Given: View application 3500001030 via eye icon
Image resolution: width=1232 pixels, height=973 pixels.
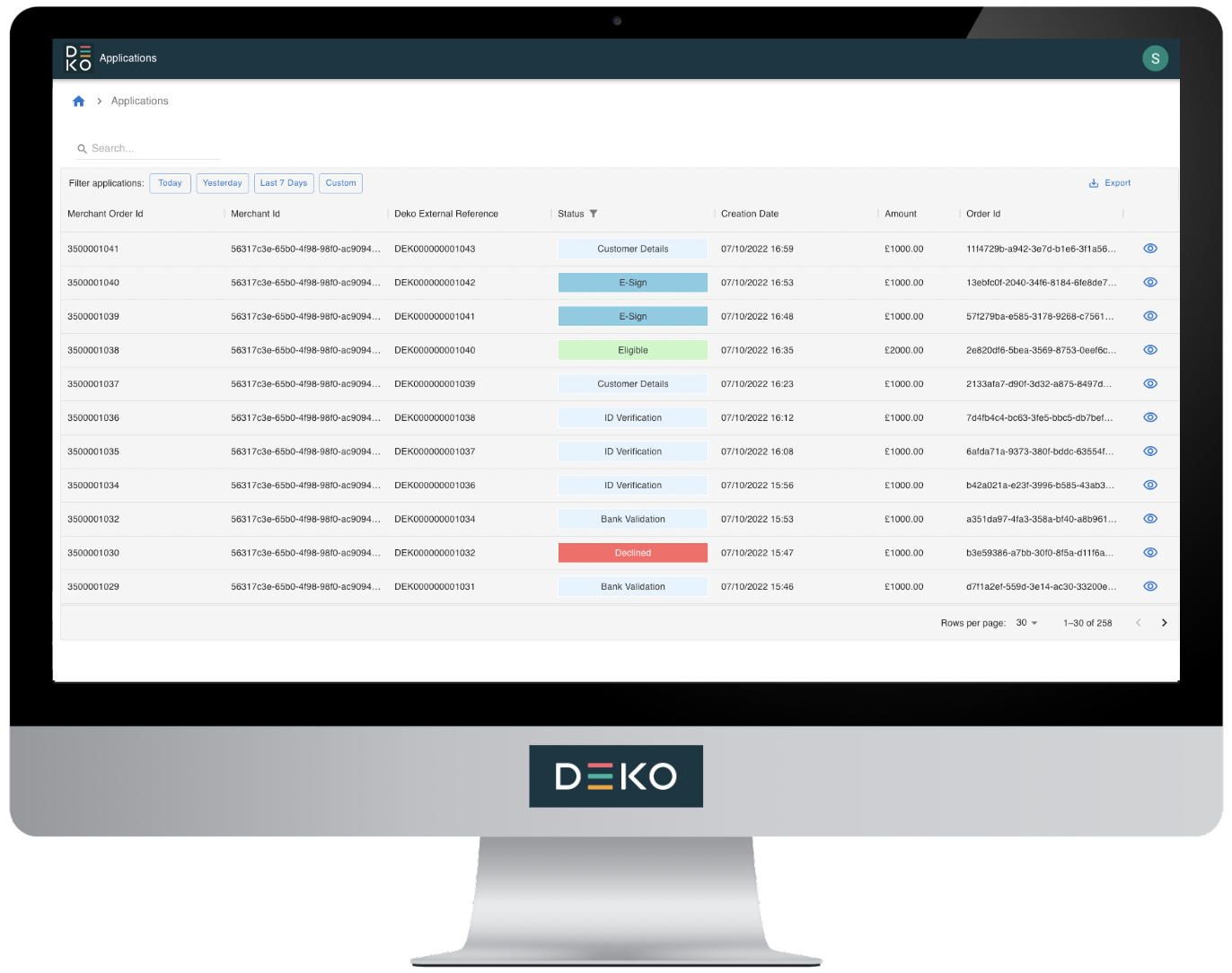Looking at the screenshot, I should pos(1150,553).
